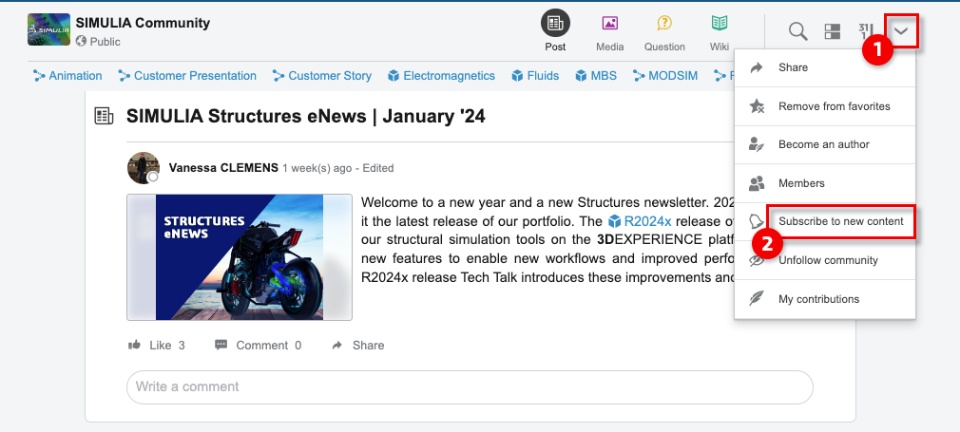Focus the Write a comment field
Image resolution: width=960 pixels, height=432 pixels.
[x=470, y=387]
